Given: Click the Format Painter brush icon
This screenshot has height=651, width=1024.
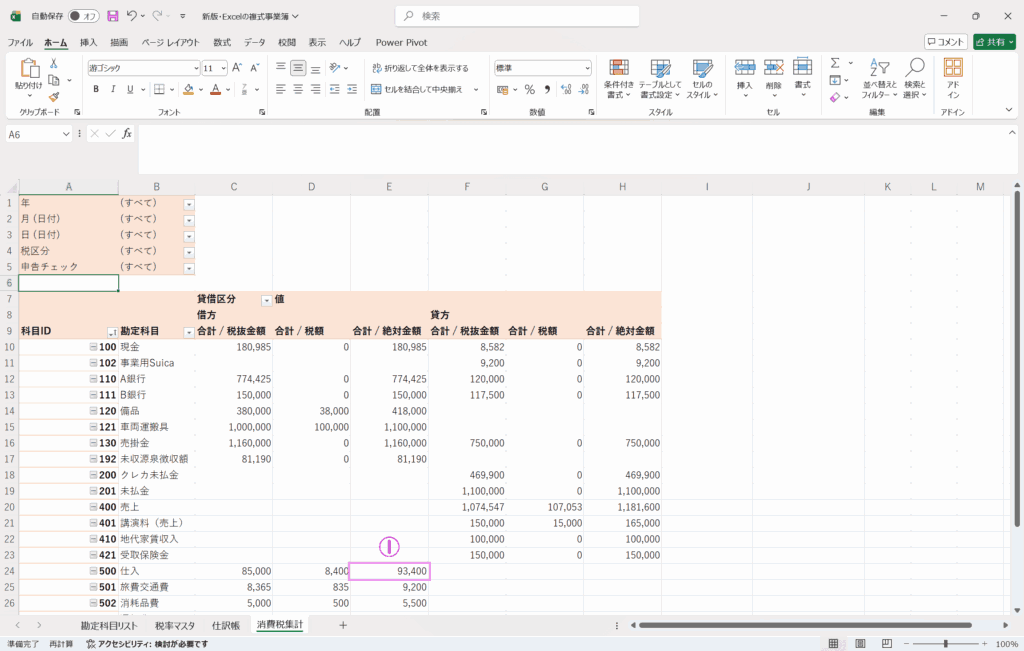Looking at the screenshot, I should pos(54,97).
